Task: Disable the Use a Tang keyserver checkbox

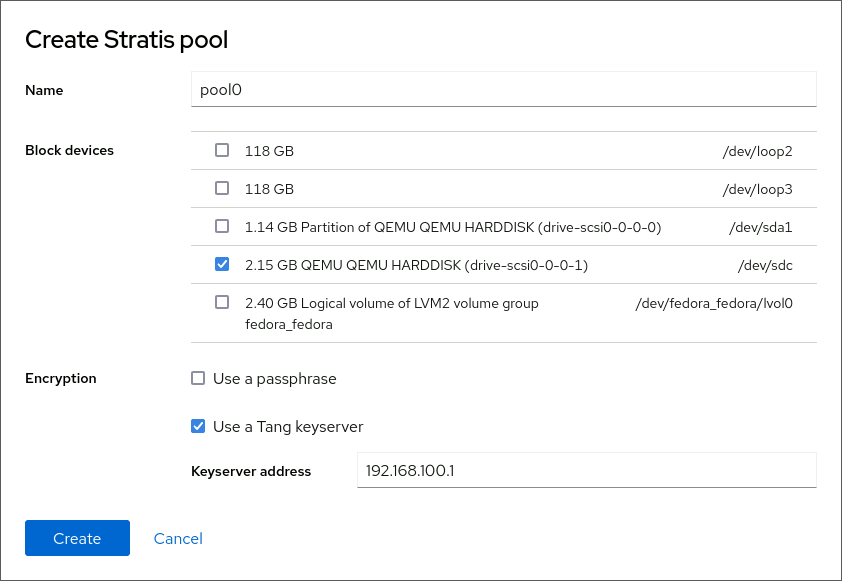Action: point(198,426)
